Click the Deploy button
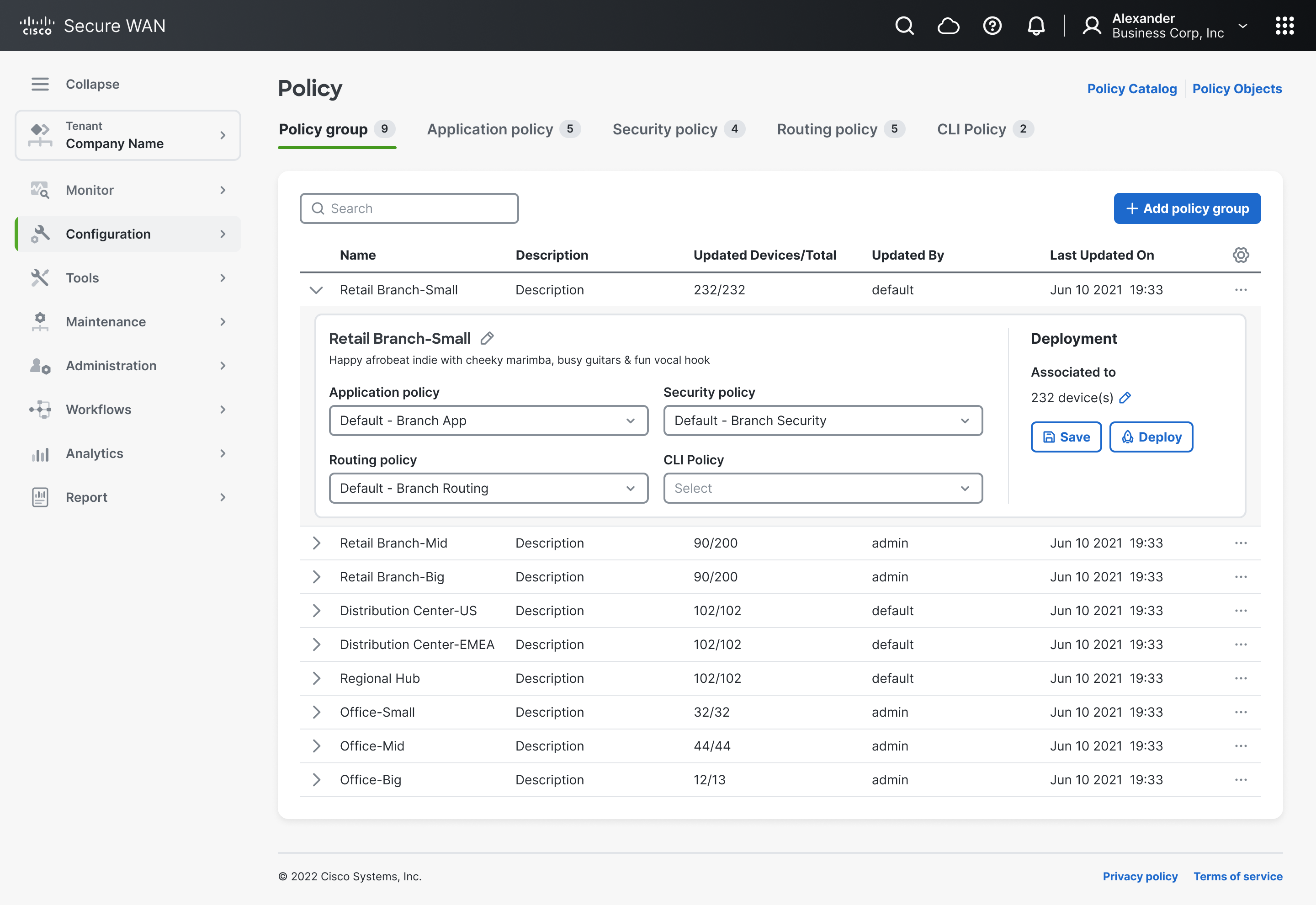The height and width of the screenshot is (905, 1316). 1151,437
